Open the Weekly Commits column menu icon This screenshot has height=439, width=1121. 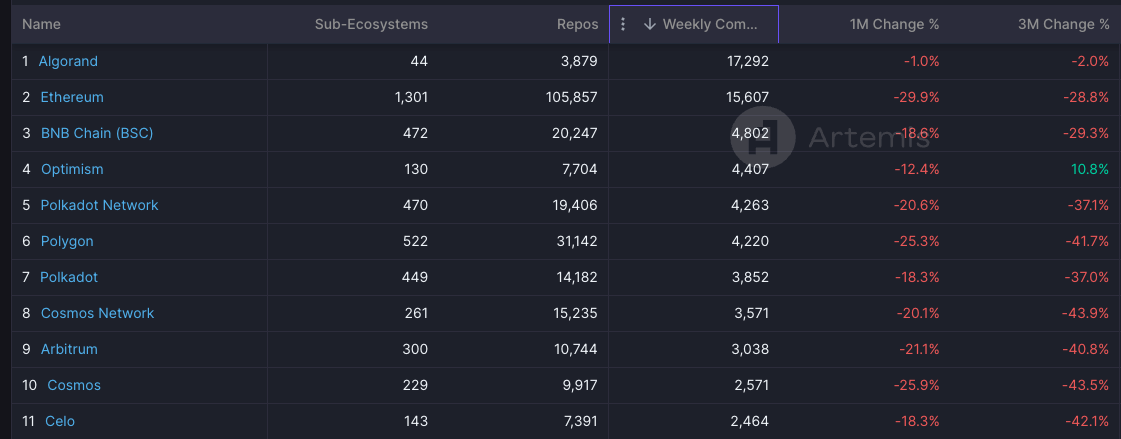tap(623, 24)
